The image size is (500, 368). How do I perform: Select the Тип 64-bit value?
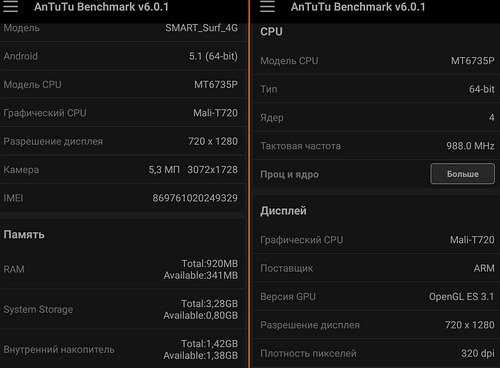pyautogui.click(x=482, y=89)
